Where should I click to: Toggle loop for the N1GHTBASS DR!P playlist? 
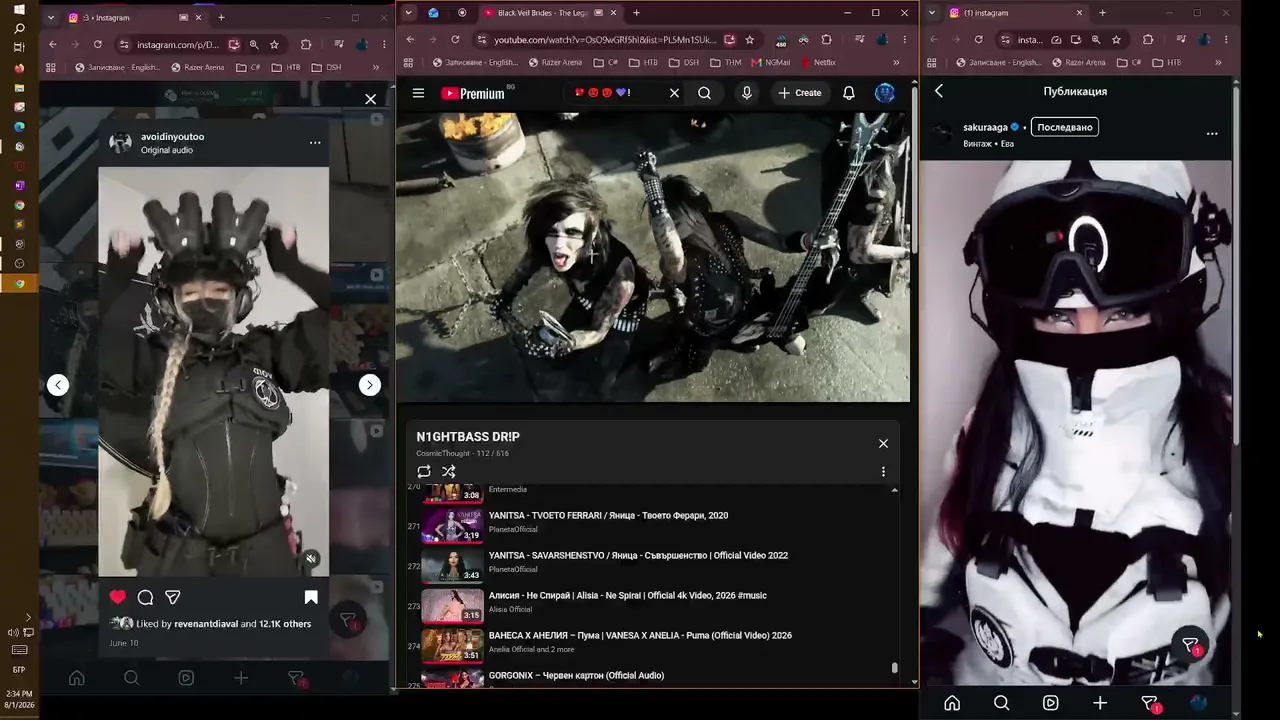click(x=424, y=471)
